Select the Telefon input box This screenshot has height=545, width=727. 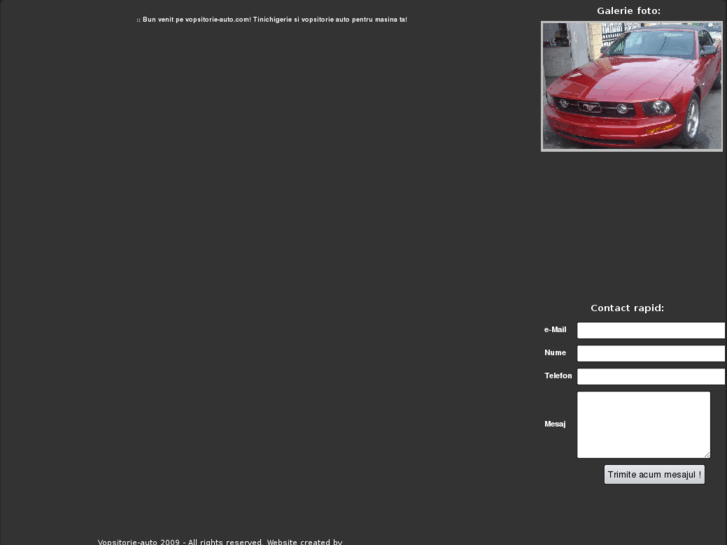pos(651,376)
